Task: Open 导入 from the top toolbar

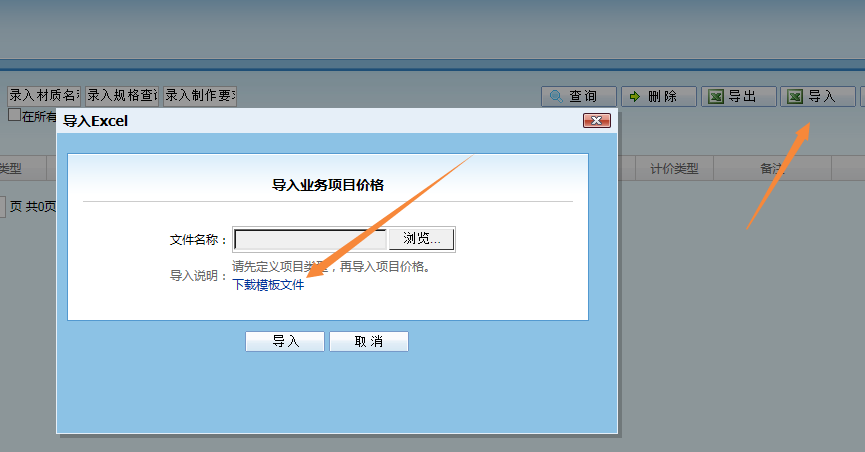Action: [x=818, y=96]
